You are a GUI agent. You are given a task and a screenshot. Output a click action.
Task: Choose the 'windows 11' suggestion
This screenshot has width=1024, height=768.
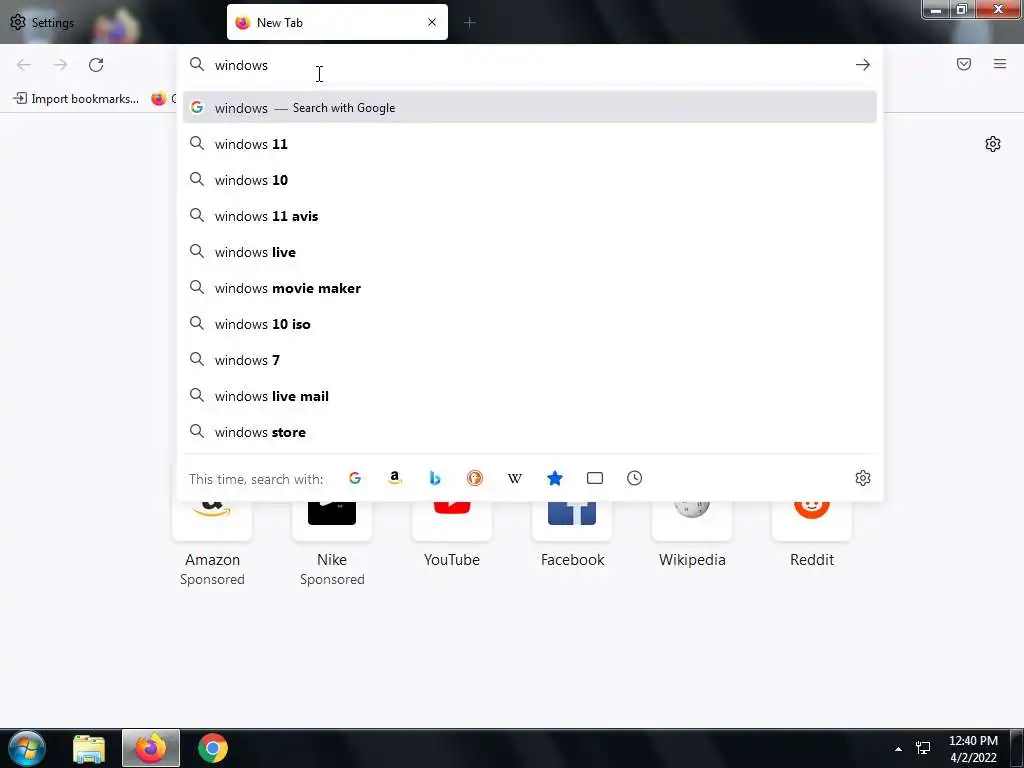530,144
